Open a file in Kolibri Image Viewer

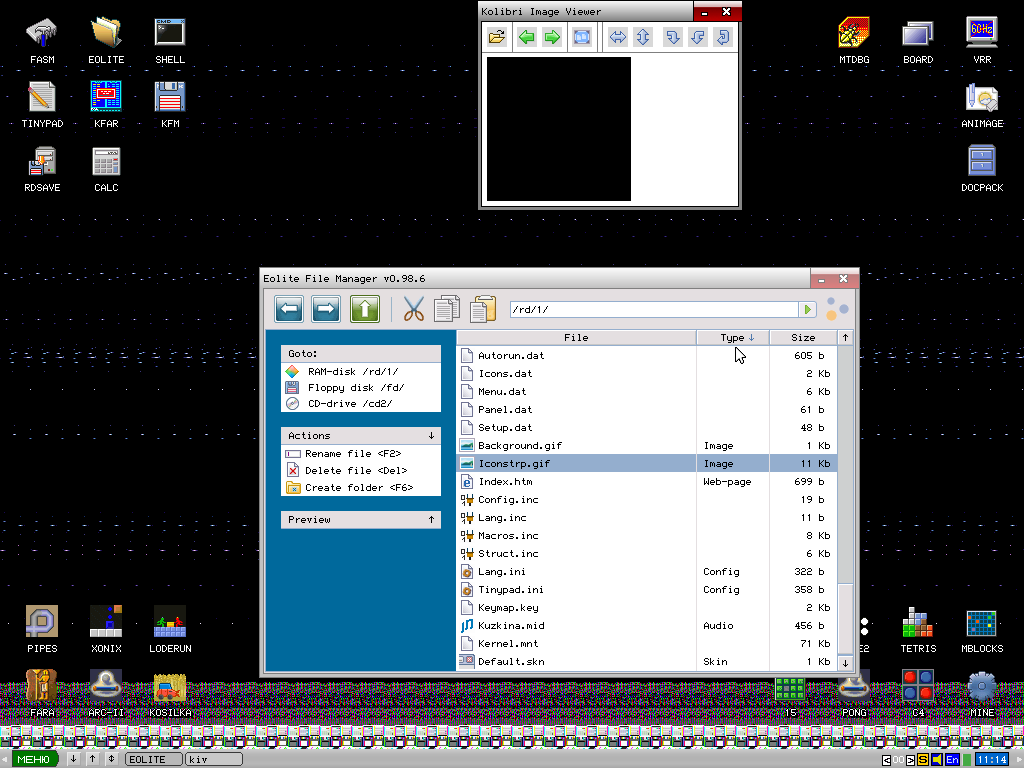point(496,38)
